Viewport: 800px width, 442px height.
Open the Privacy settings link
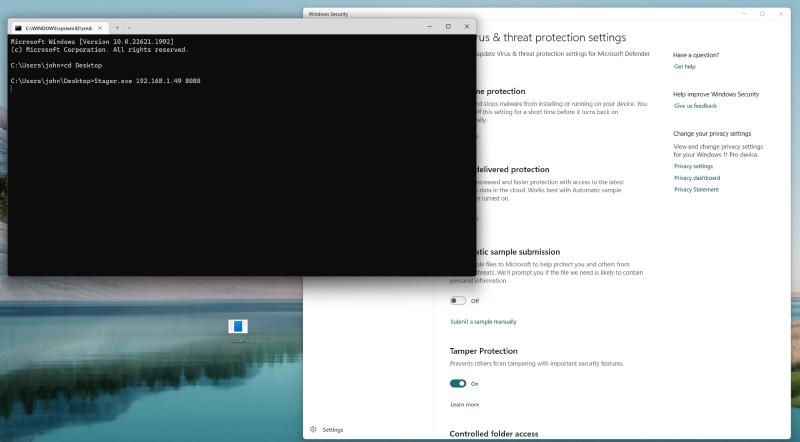pyautogui.click(x=693, y=166)
